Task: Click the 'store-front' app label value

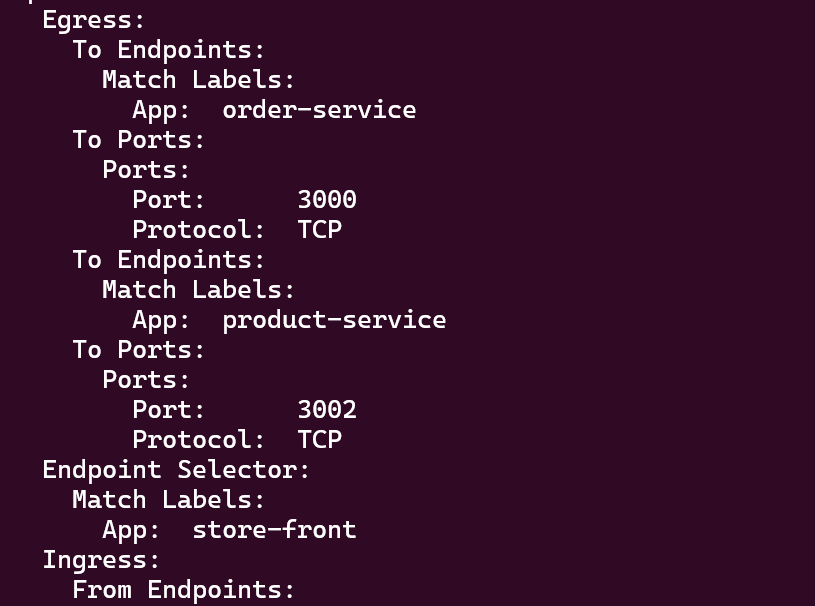Action: (x=274, y=530)
